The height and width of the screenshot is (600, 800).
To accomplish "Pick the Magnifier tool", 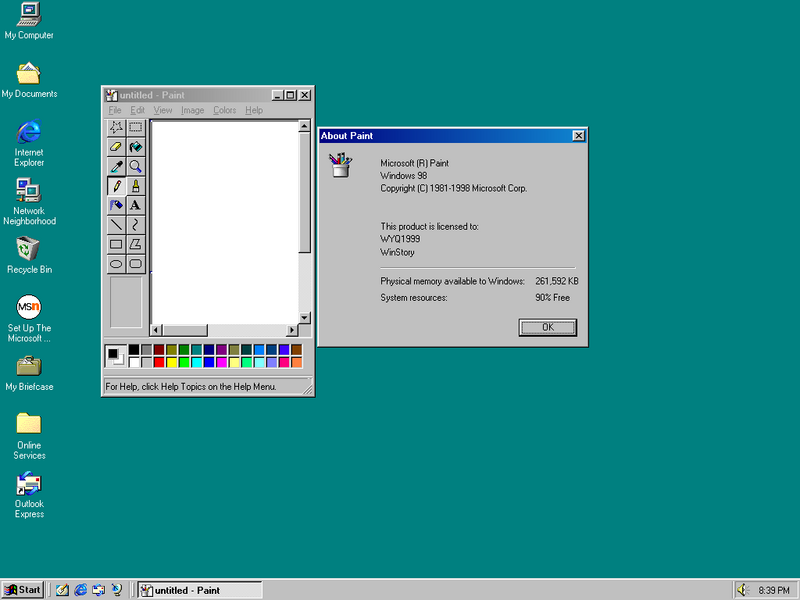I will pos(135,166).
